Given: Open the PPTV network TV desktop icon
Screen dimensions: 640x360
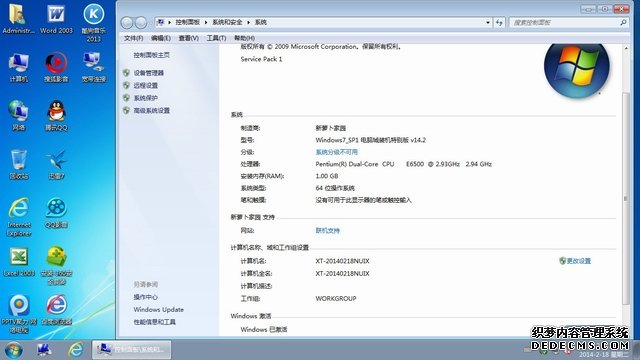Looking at the screenshot, I should click(x=19, y=314).
